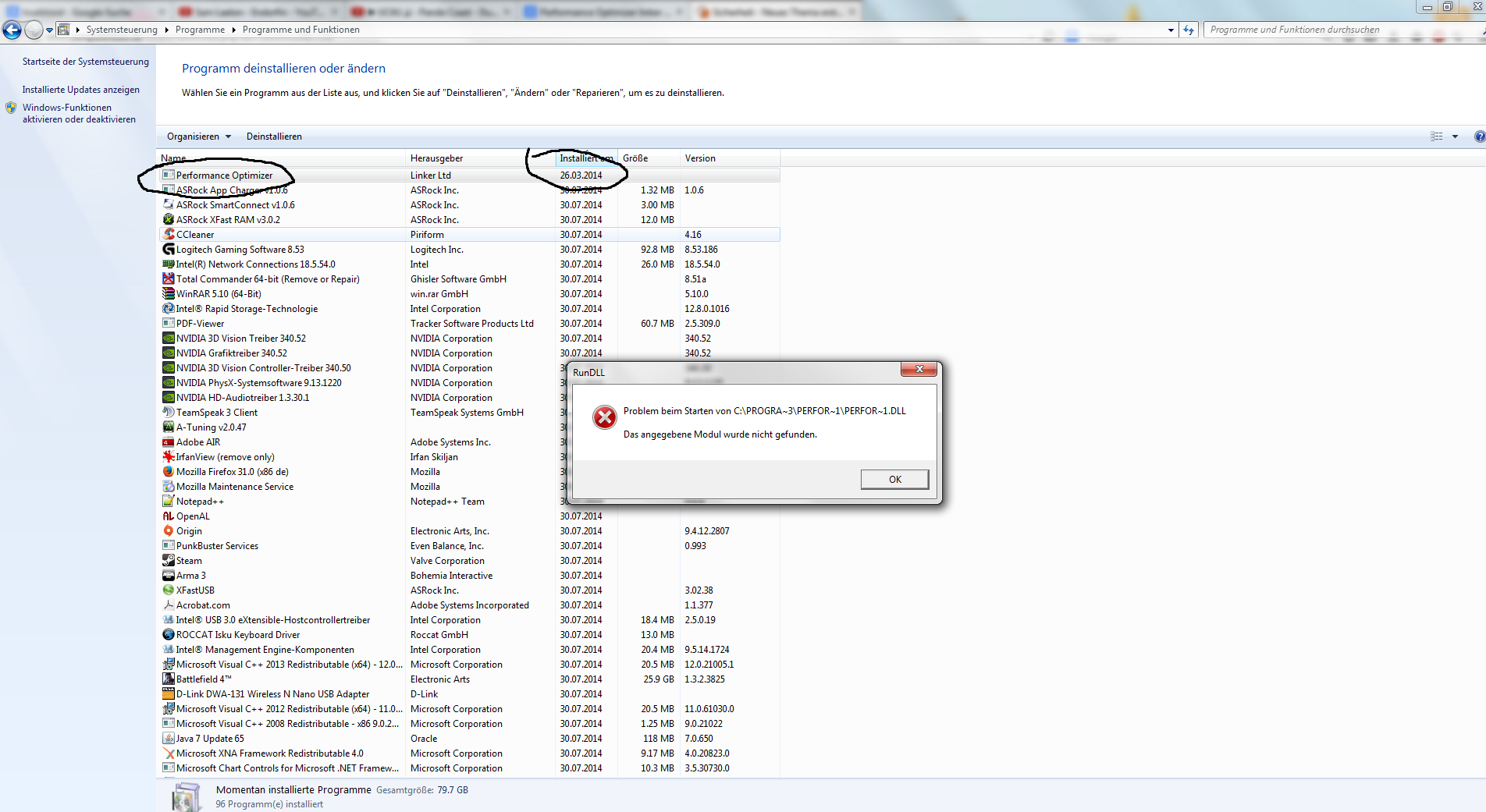Click the OpenAL icon
Image resolution: width=1486 pixels, height=812 pixels.
tap(169, 516)
